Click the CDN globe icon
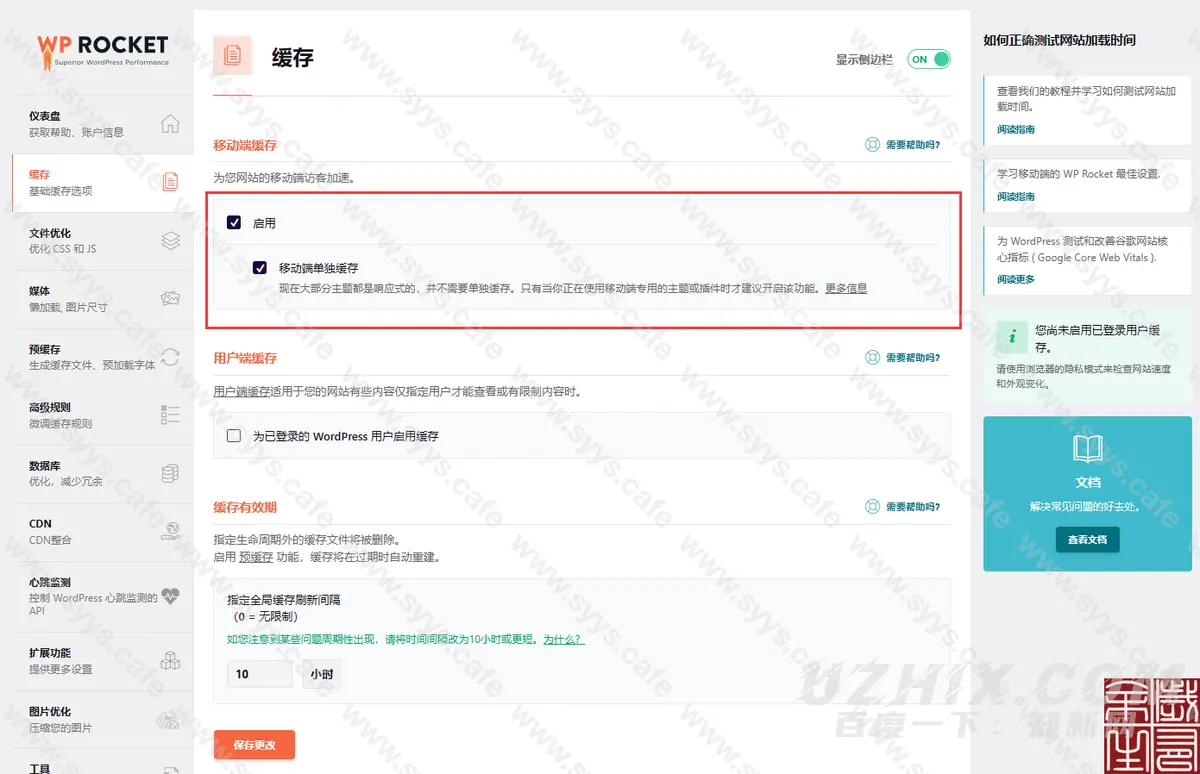 point(171,531)
